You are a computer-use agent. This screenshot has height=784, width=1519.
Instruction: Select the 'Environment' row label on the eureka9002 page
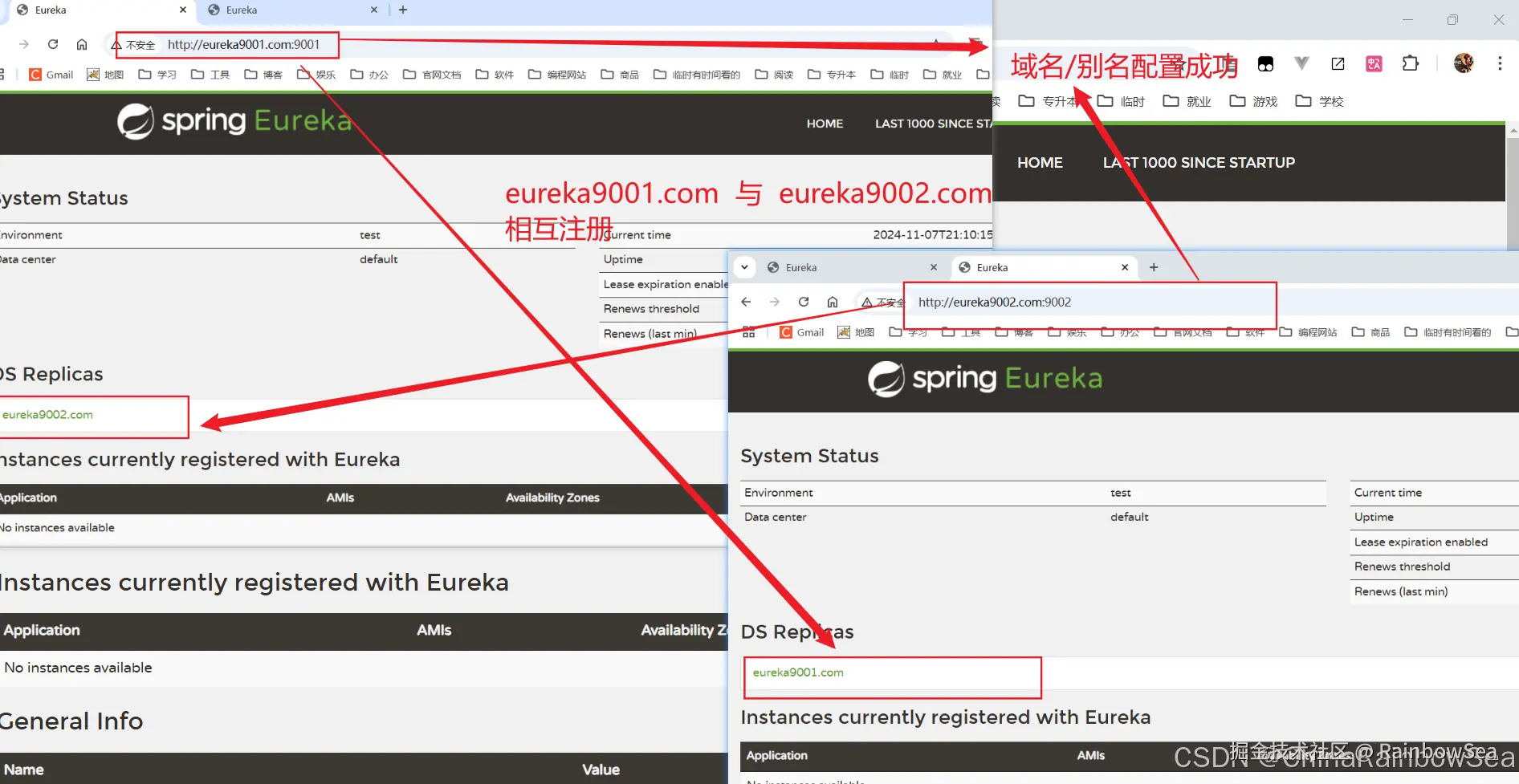pyautogui.click(x=779, y=493)
